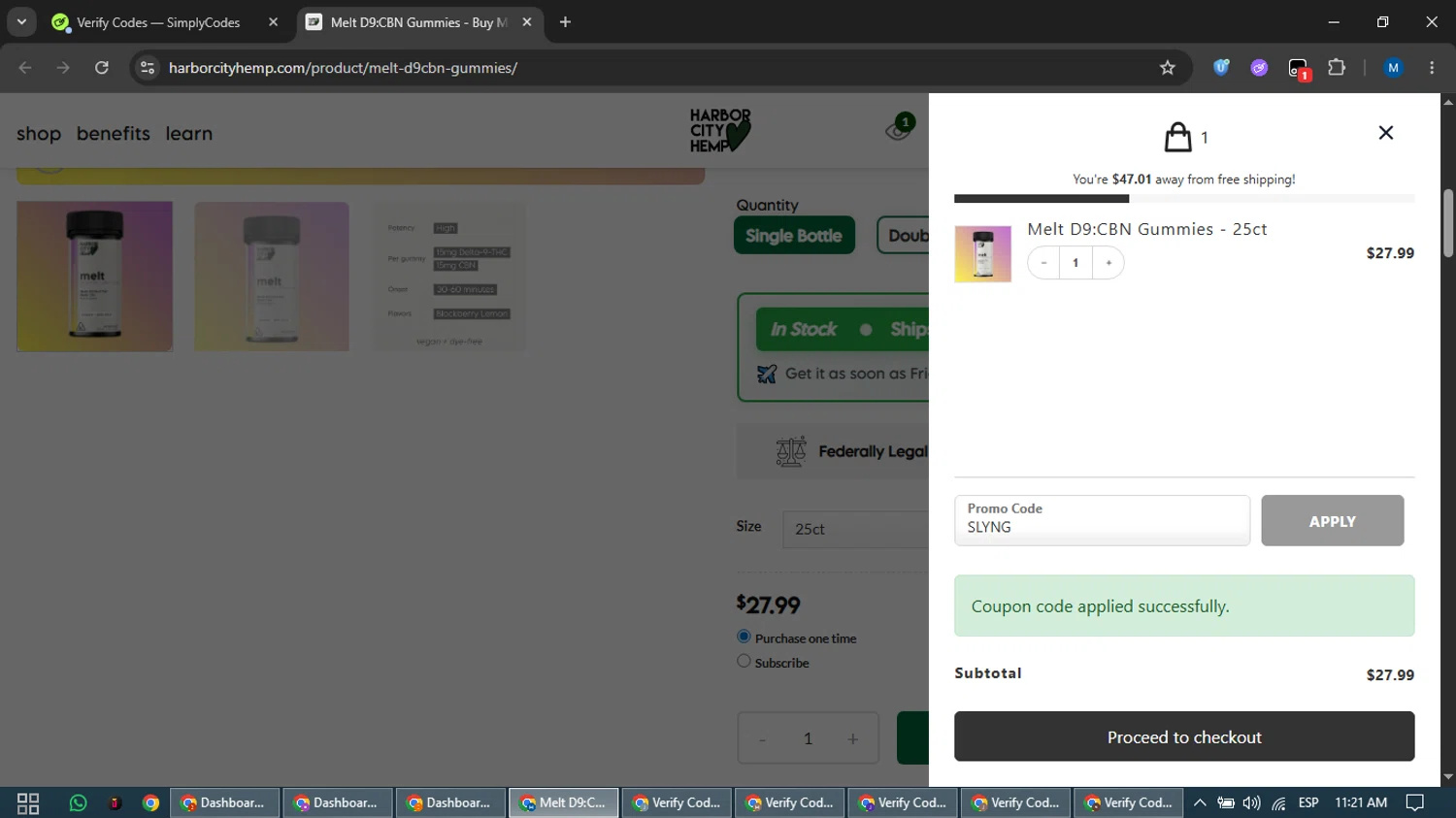The image size is (1456, 818).
Task: Click Proceed to checkout
Action: click(x=1184, y=737)
